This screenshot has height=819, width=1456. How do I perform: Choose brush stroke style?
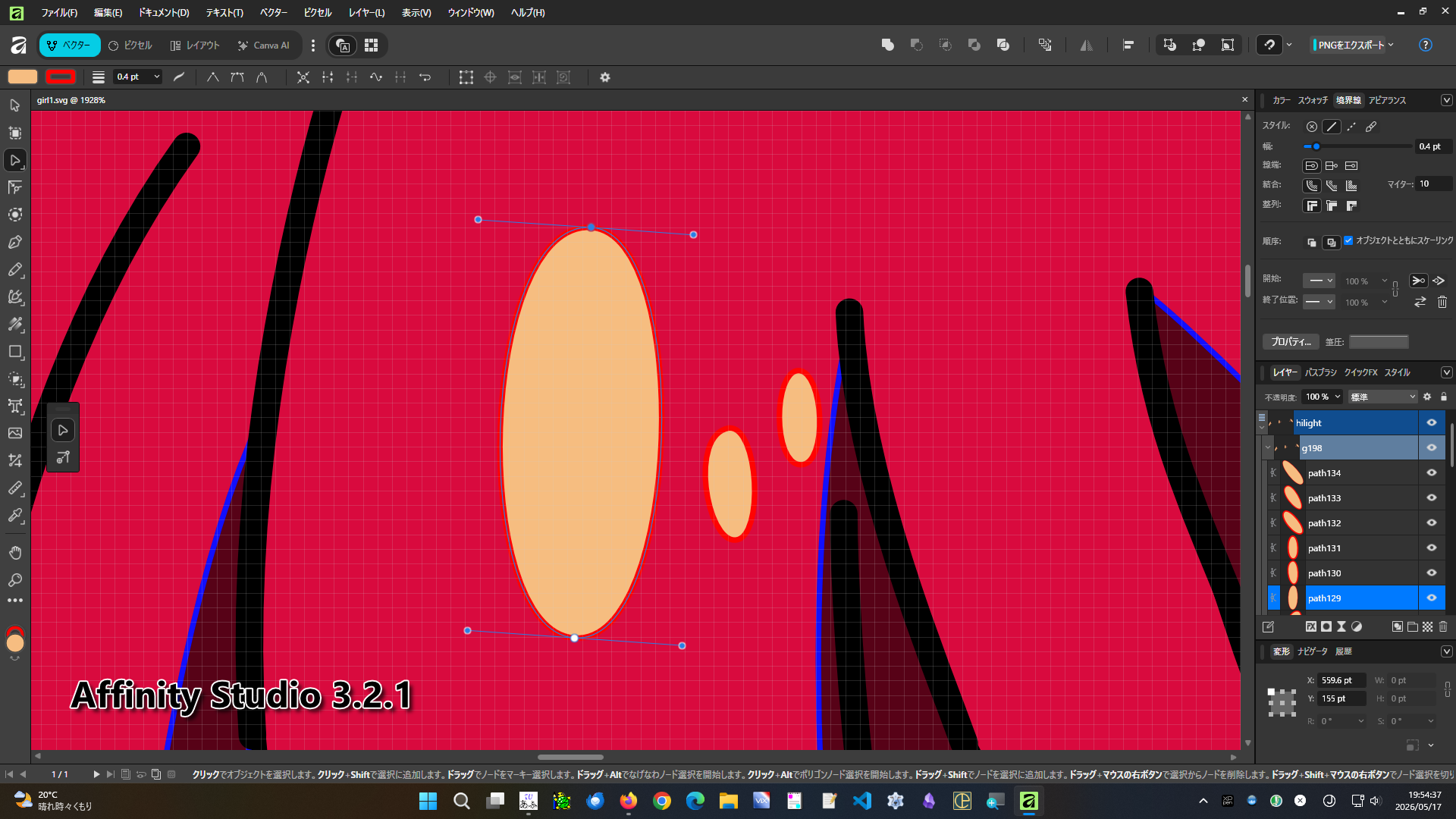pos(1371,127)
